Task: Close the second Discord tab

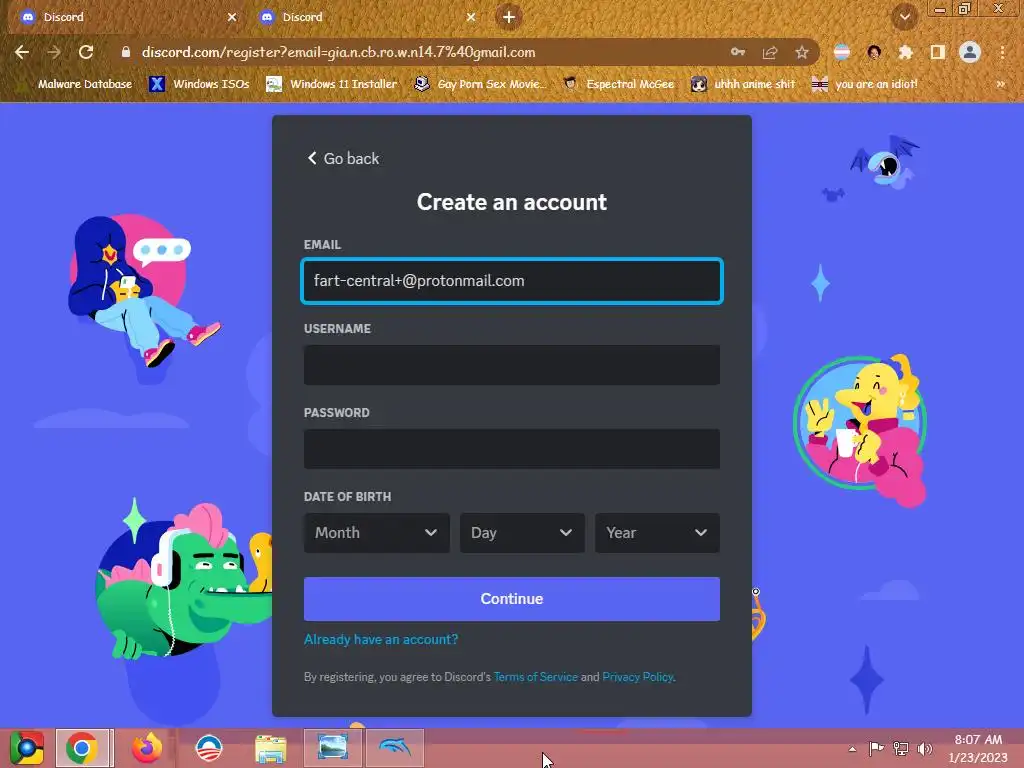Action: (471, 17)
